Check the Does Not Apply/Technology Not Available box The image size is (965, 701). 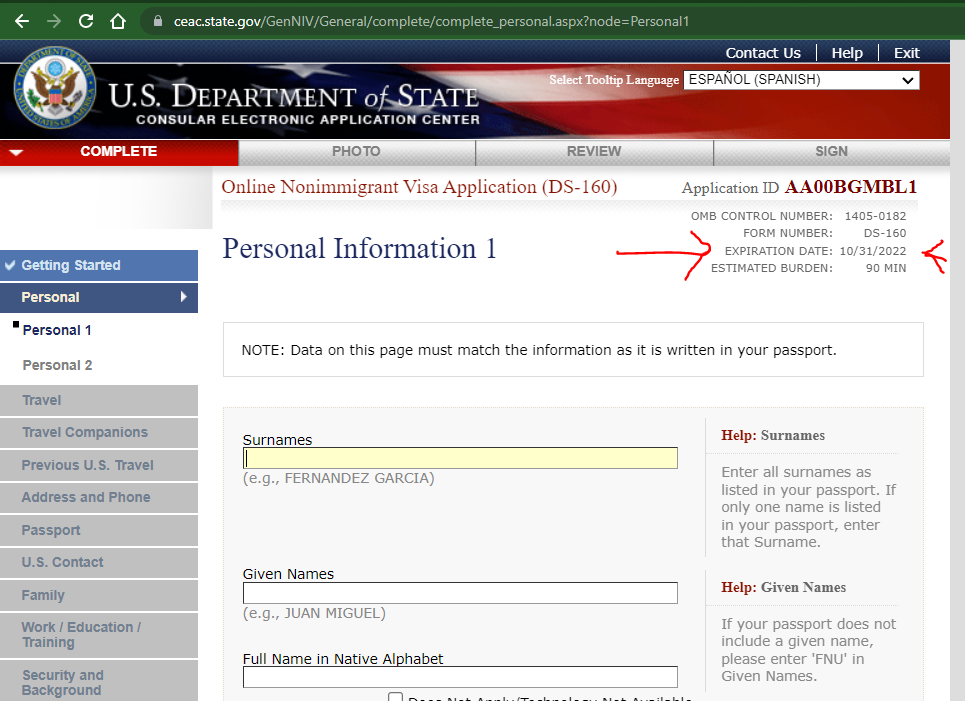[x=396, y=697]
